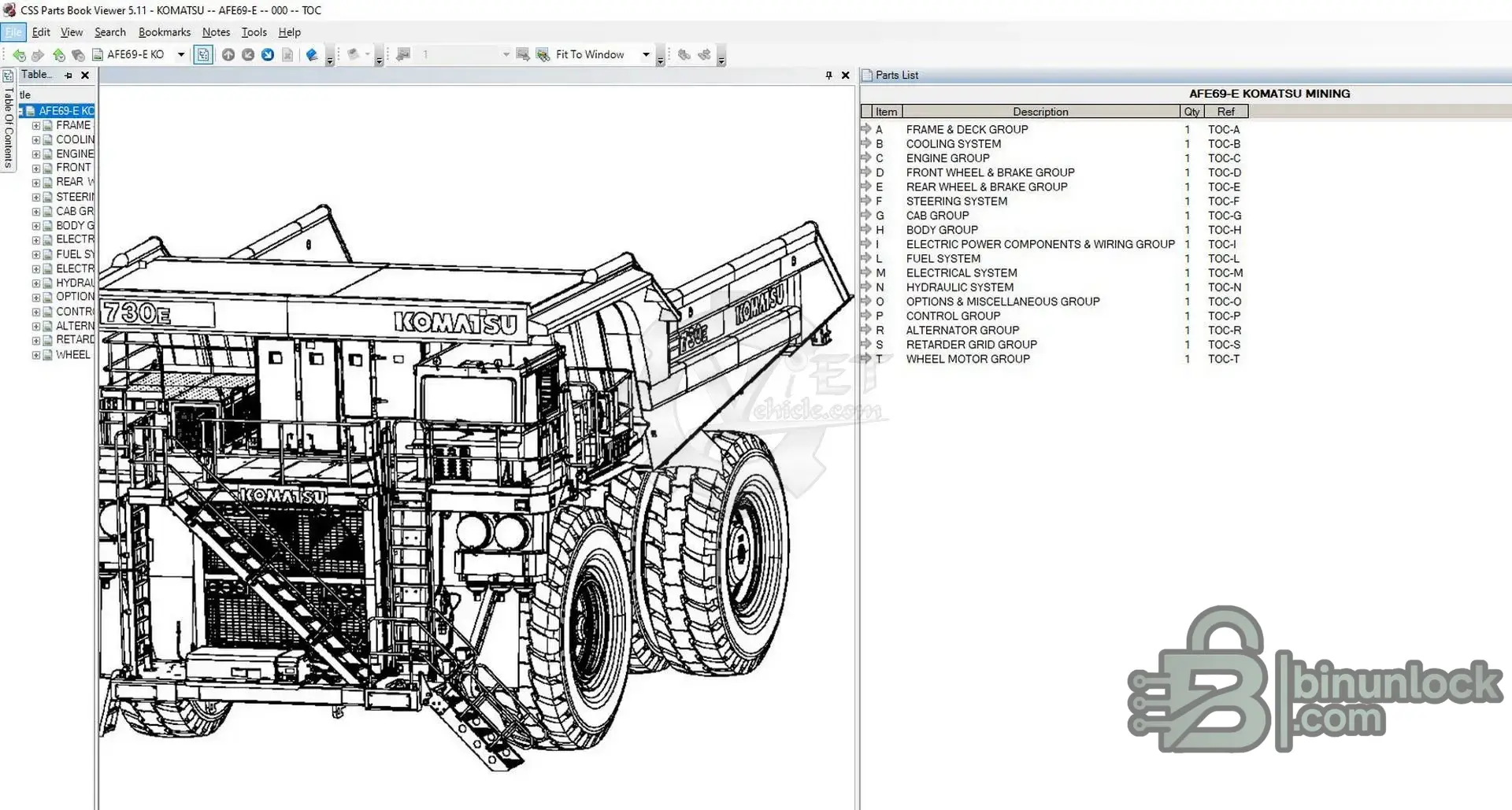Viewport: 1512px width, 810px height.
Task: Click the grey history toolbar icon
Action: pos(78,55)
